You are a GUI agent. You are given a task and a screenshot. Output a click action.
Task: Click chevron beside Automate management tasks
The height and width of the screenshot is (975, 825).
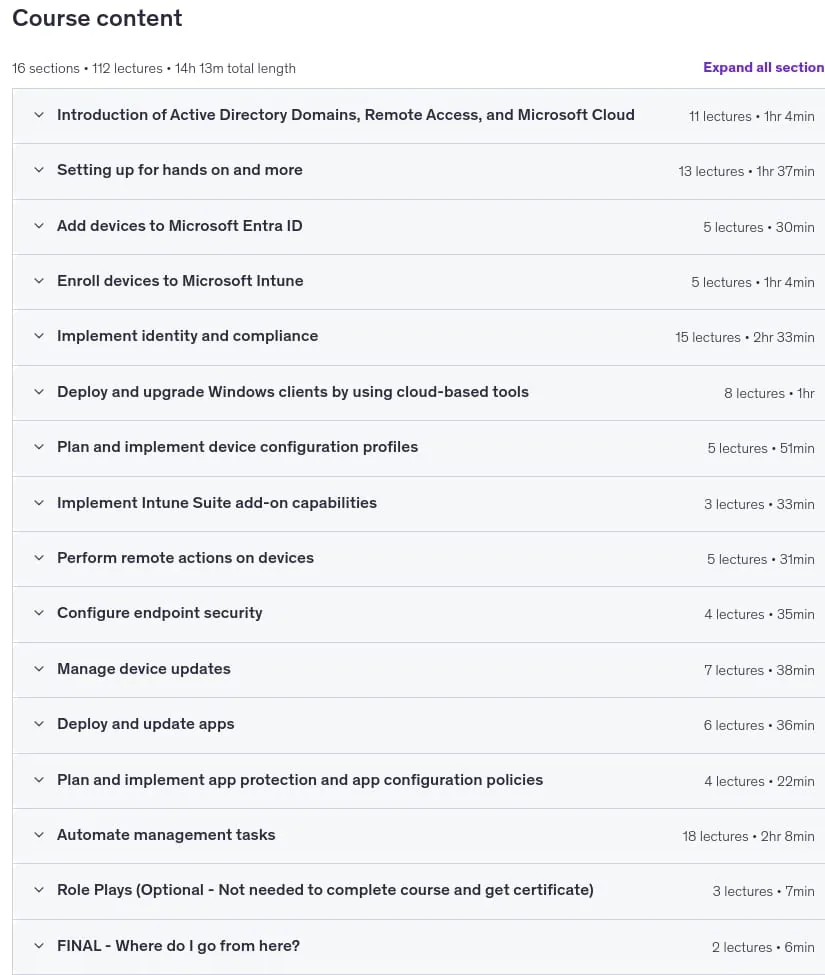point(39,835)
